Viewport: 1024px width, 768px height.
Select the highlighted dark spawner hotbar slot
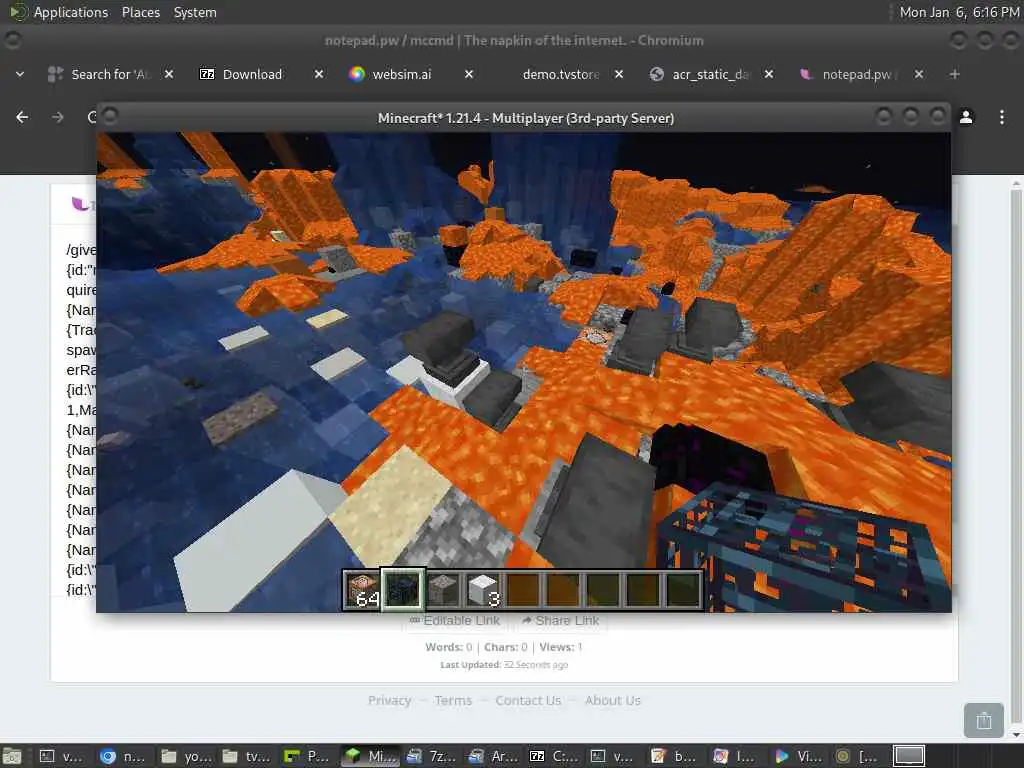pyautogui.click(x=403, y=589)
